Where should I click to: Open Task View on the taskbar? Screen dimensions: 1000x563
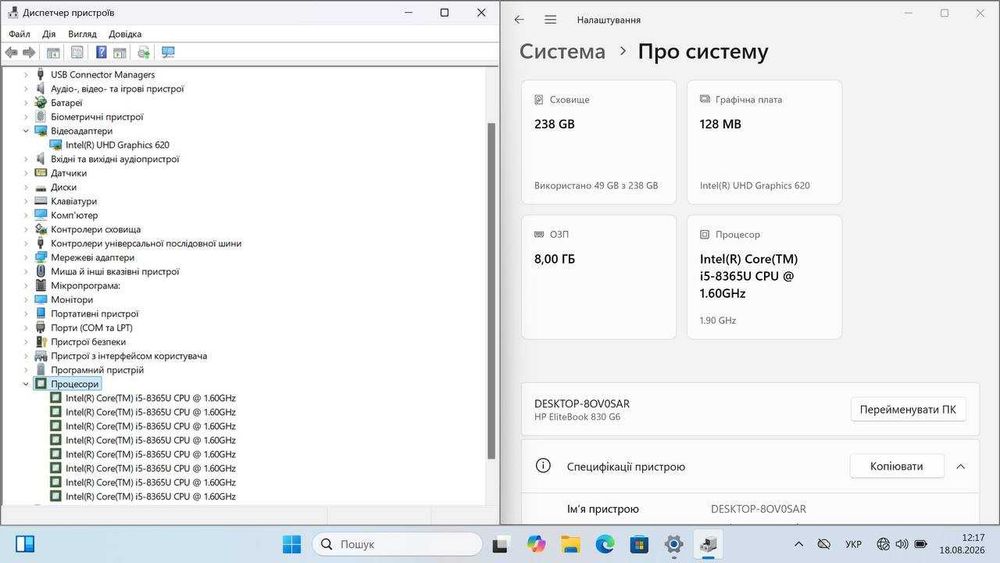click(x=500, y=544)
